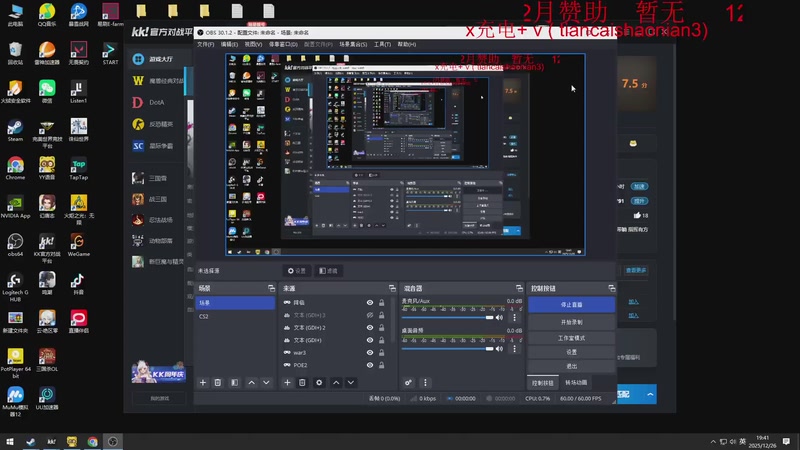
Task: Open the WeGame desktop shortcut
Action: point(79,245)
